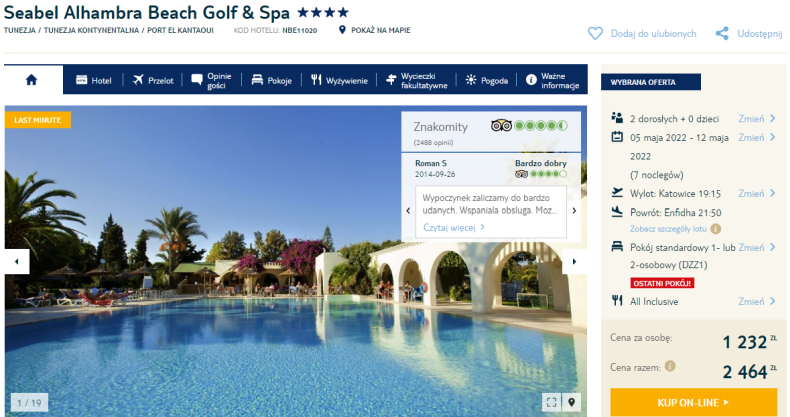Go to next gallery photo arrow
The width and height of the screenshot is (790, 417).
pyautogui.click(x=574, y=261)
